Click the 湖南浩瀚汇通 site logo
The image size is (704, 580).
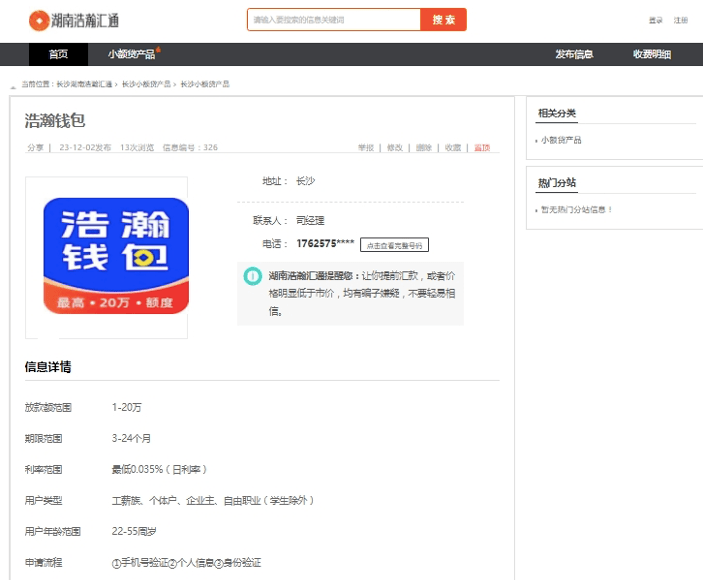[x=74, y=21]
